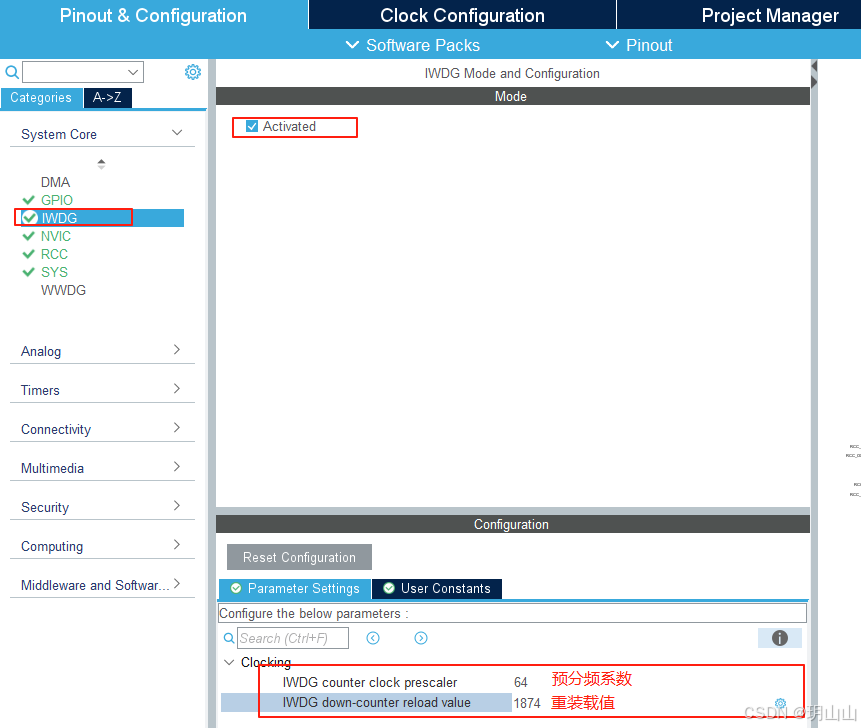Click the prescaler value 64
The height and width of the screenshot is (728, 861).
[521, 682]
